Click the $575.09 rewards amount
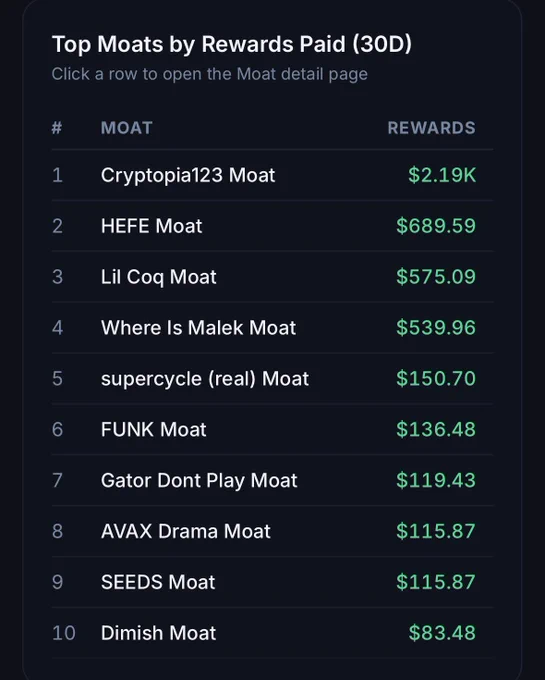 point(436,277)
